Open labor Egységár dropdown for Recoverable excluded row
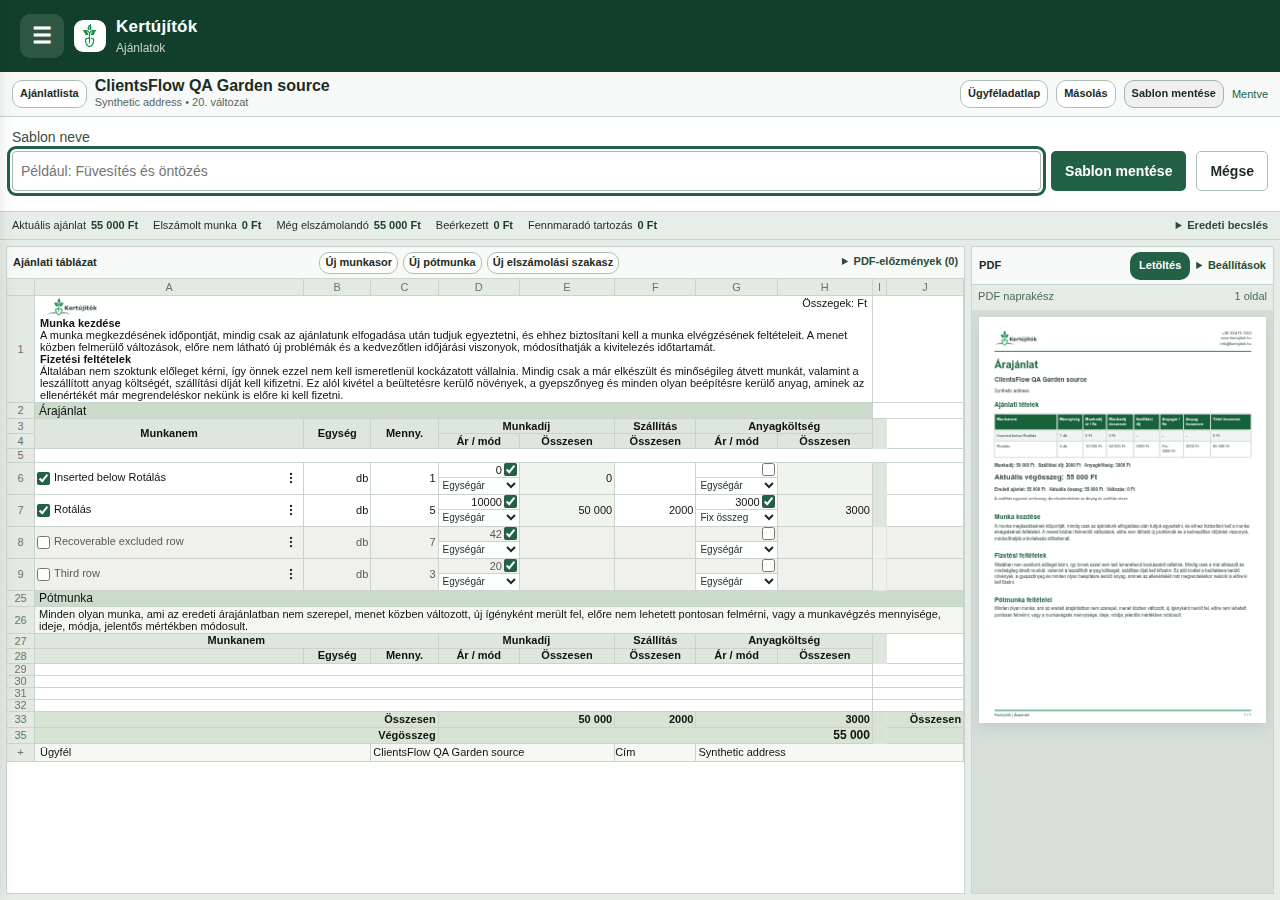The width and height of the screenshot is (1280, 900). point(479,549)
